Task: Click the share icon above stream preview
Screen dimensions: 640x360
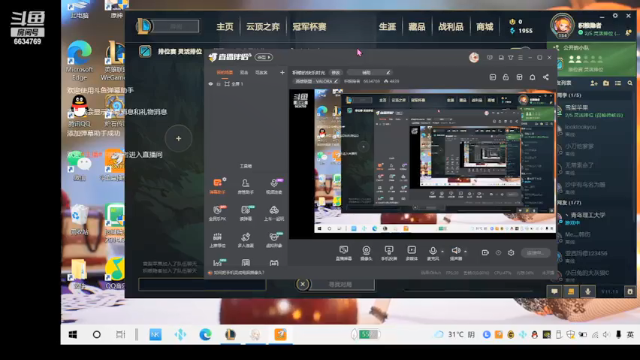Action: [x=546, y=77]
